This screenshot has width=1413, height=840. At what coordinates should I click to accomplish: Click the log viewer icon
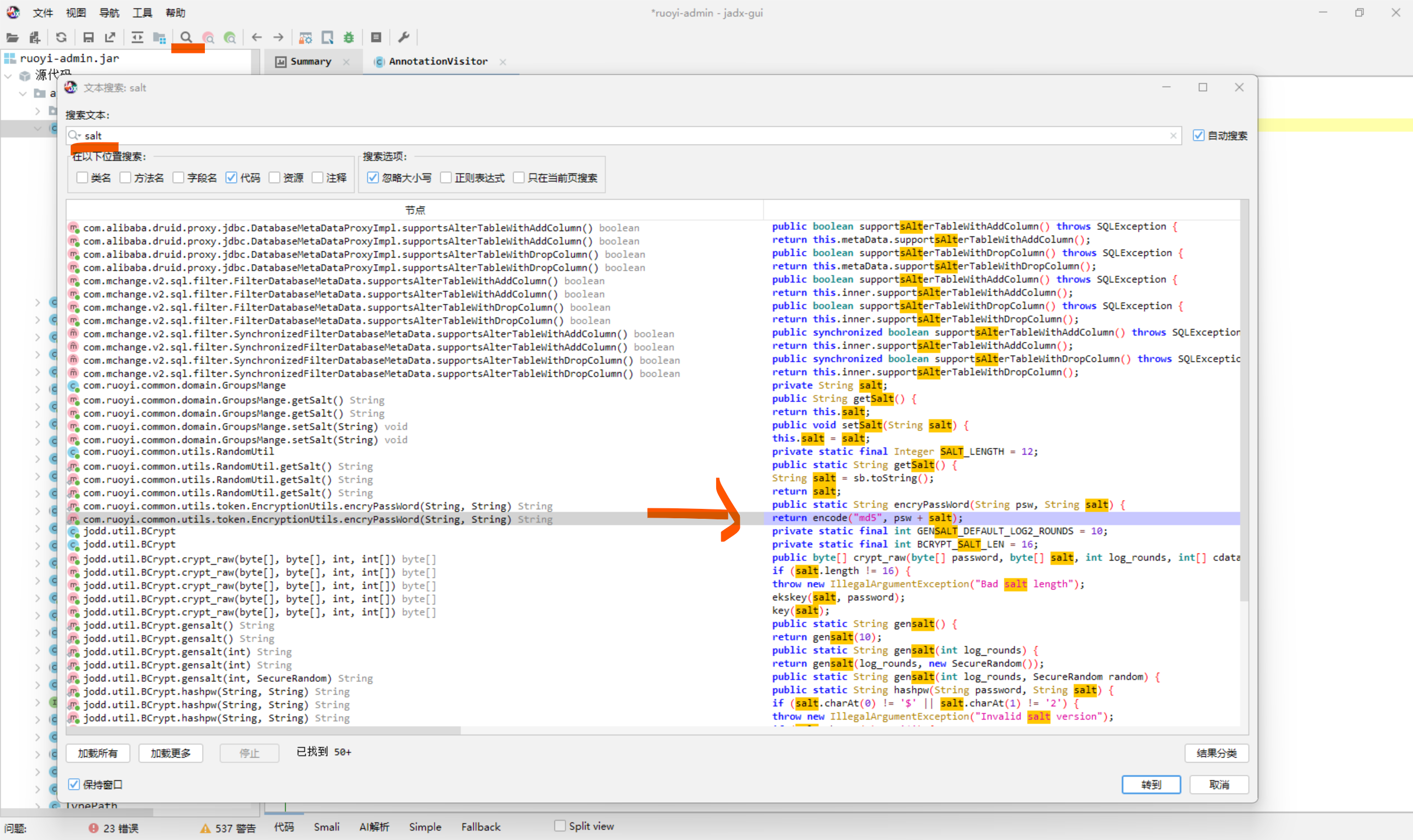(x=375, y=38)
